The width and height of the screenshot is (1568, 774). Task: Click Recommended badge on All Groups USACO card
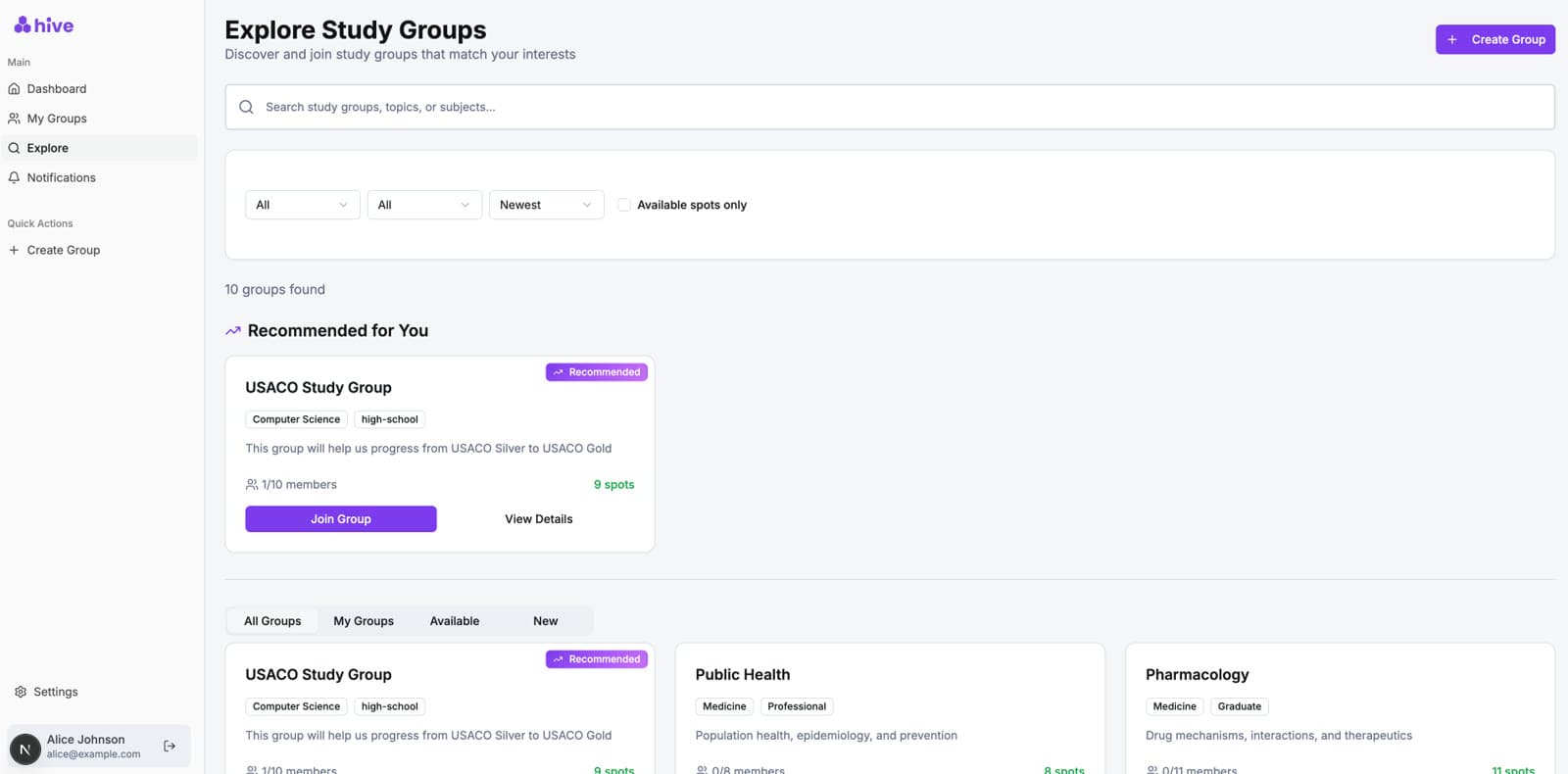point(597,659)
